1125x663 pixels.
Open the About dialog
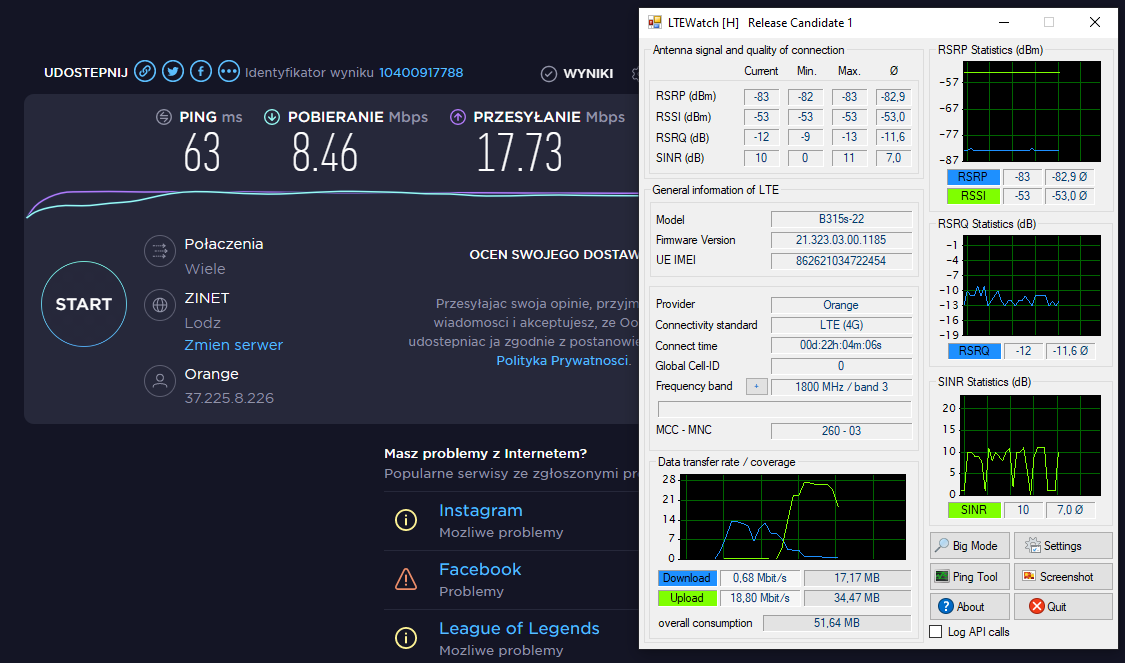click(x=969, y=607)
